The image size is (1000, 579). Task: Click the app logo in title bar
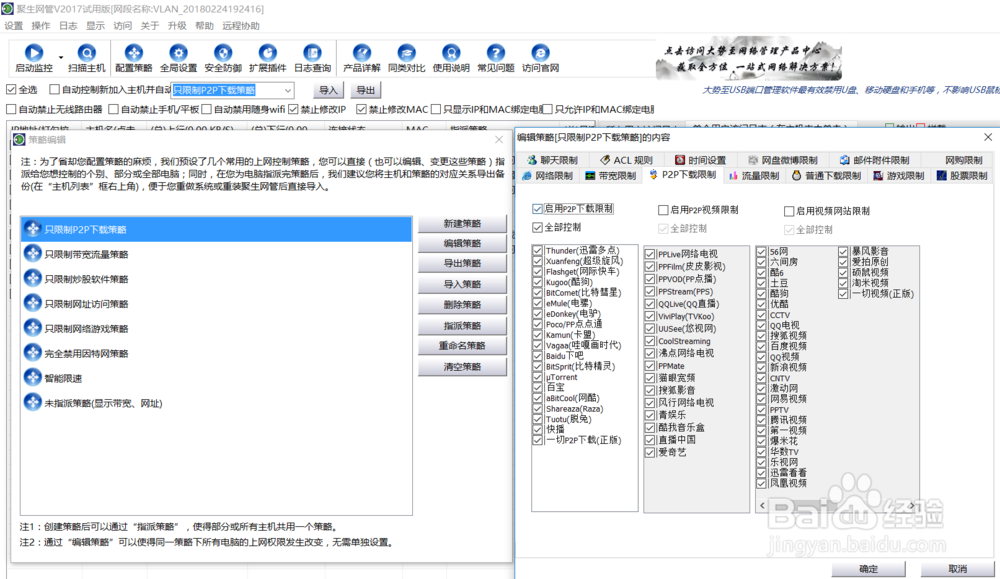click(x=7, y=8)
